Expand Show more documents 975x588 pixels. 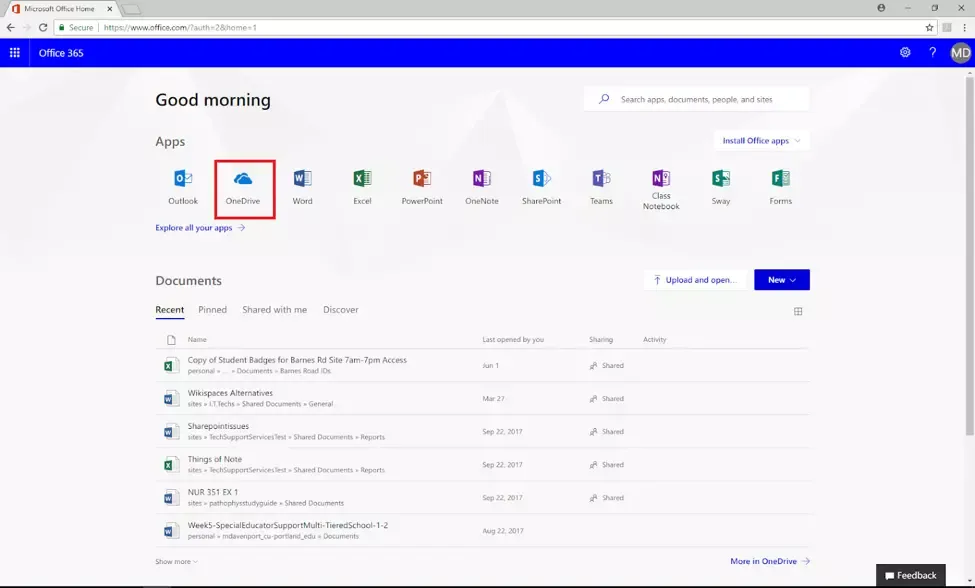(x=177, y=561)
